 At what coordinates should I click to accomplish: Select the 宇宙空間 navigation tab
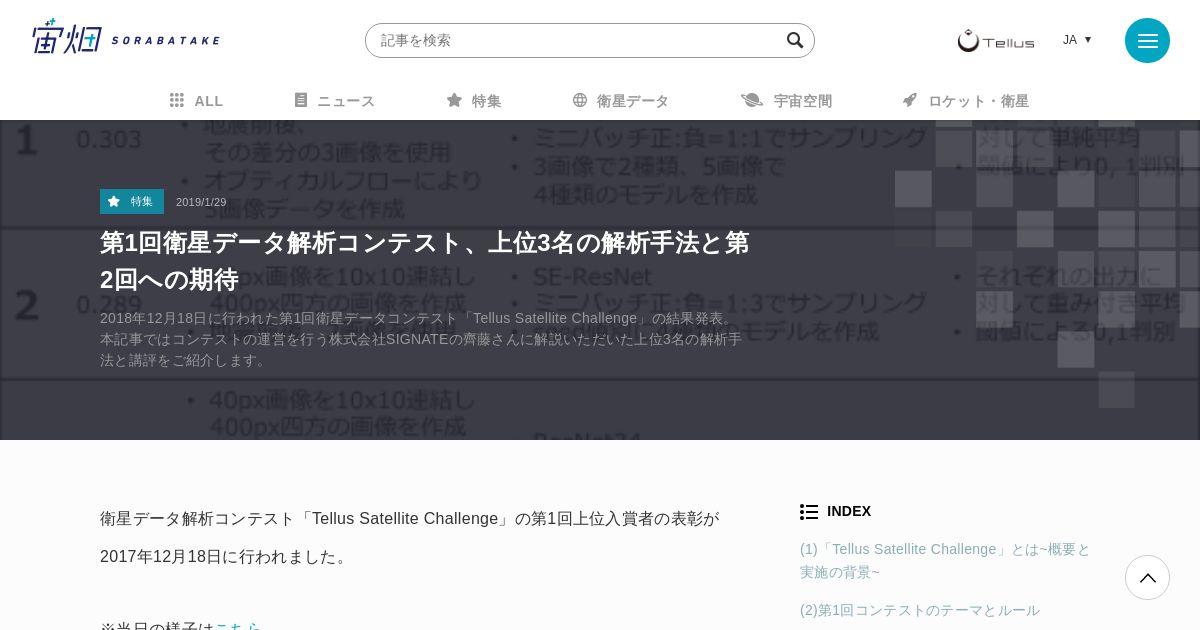(x=786, y=101)
